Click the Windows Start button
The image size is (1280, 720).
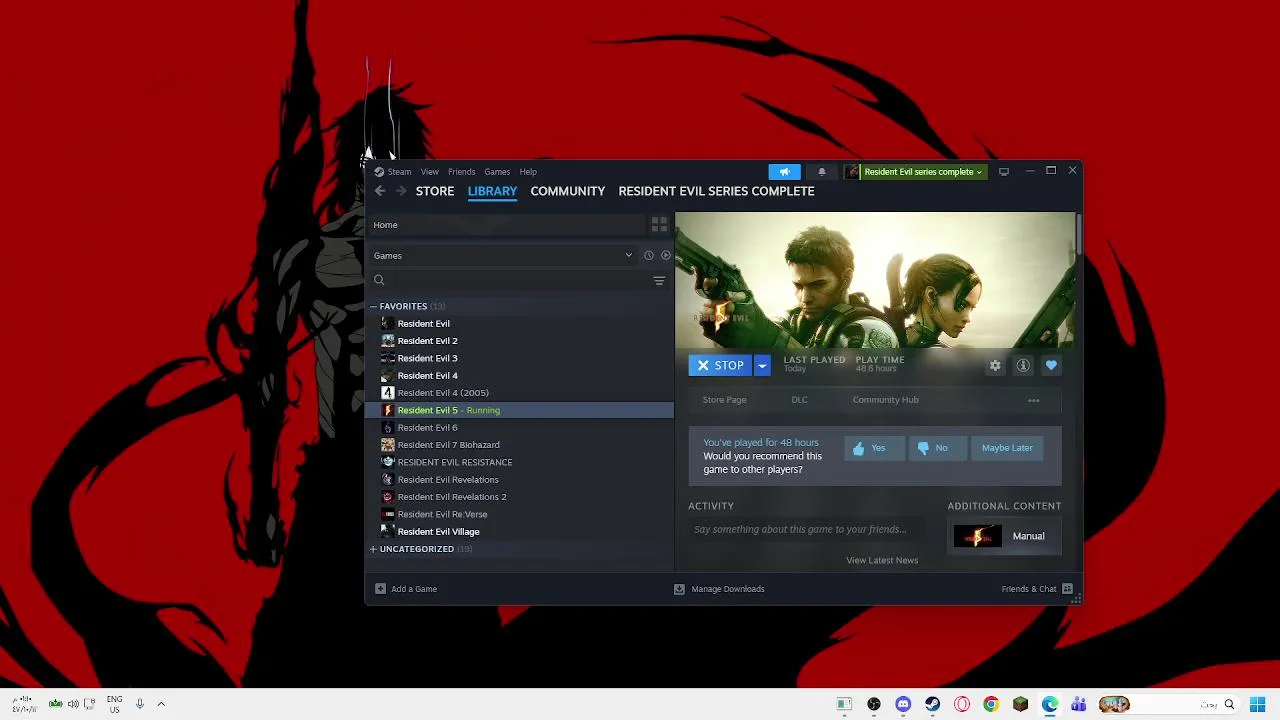(1256, 705)
